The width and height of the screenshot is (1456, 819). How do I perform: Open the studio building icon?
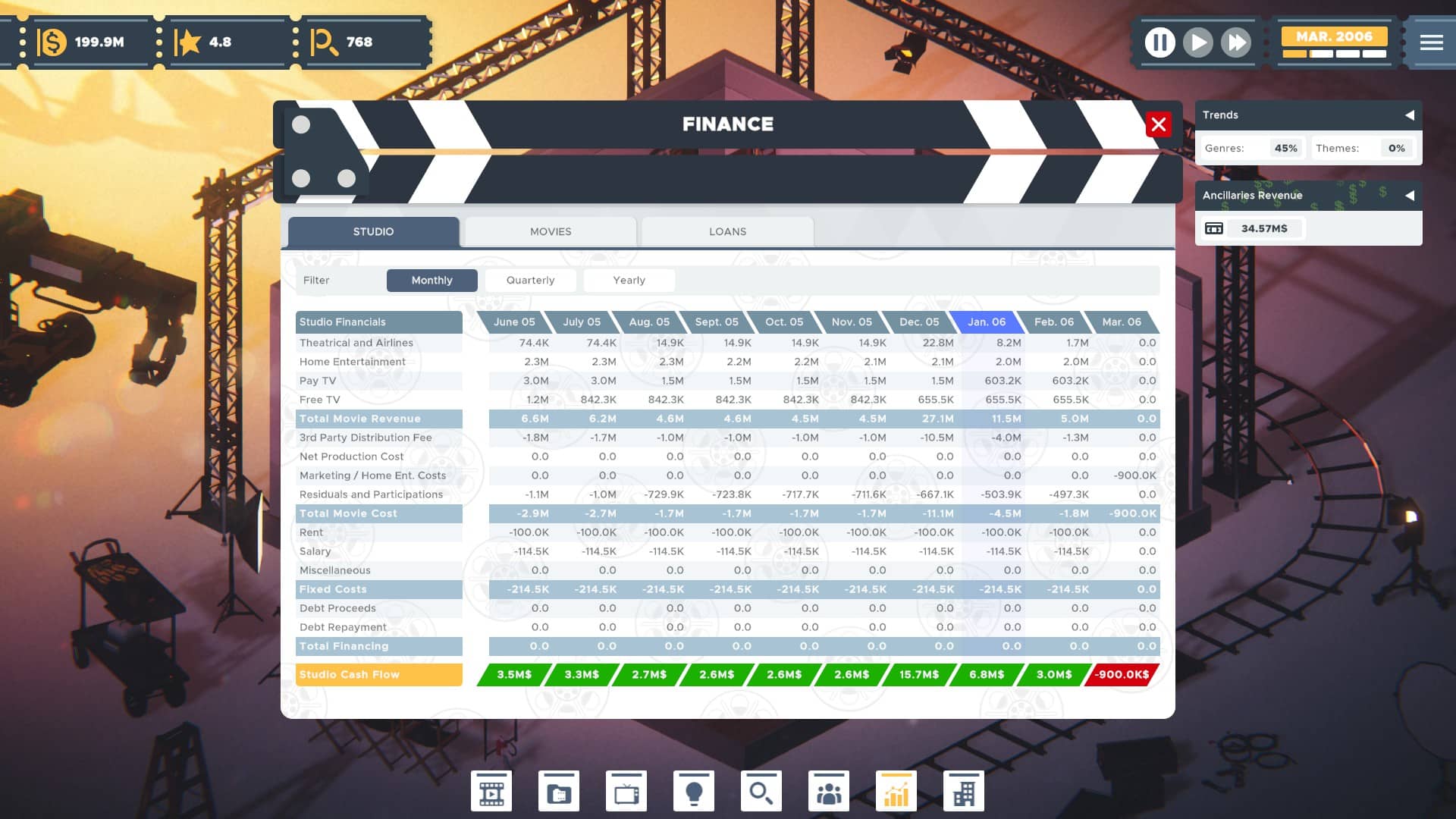point(964,792)
